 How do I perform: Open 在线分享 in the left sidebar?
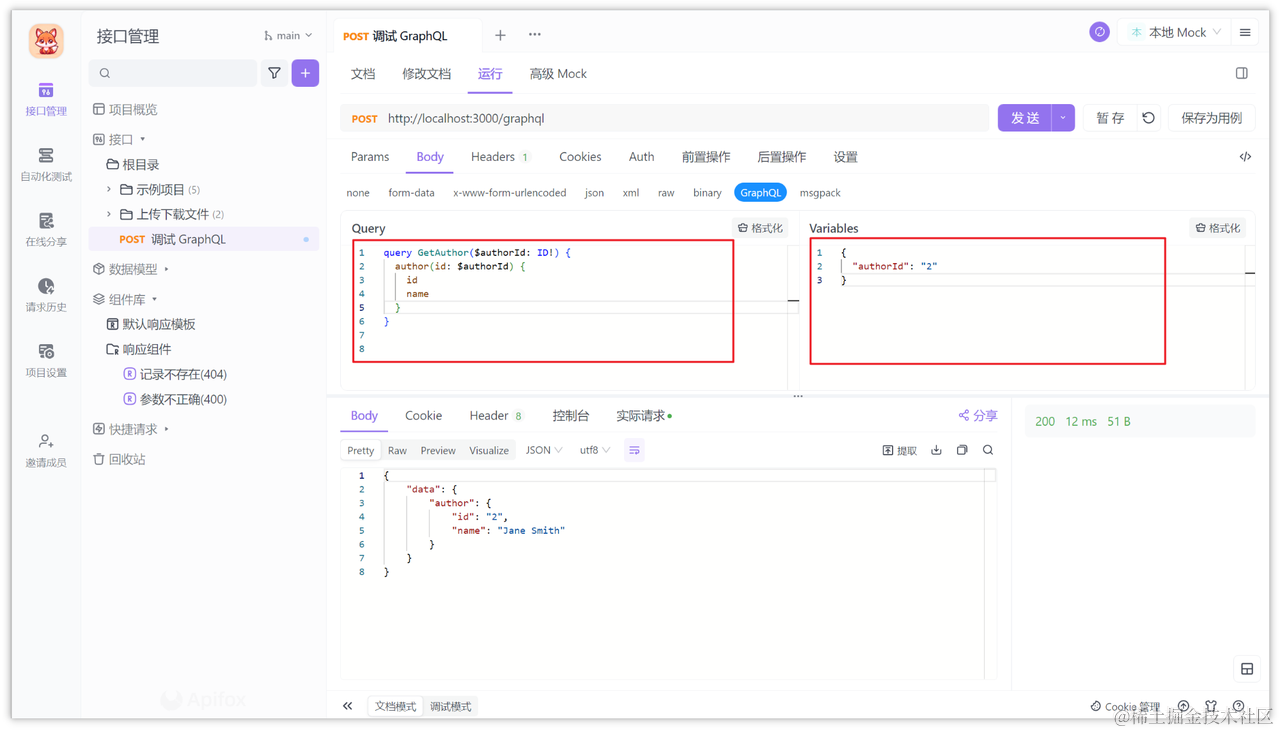click(x=46, y=230)
